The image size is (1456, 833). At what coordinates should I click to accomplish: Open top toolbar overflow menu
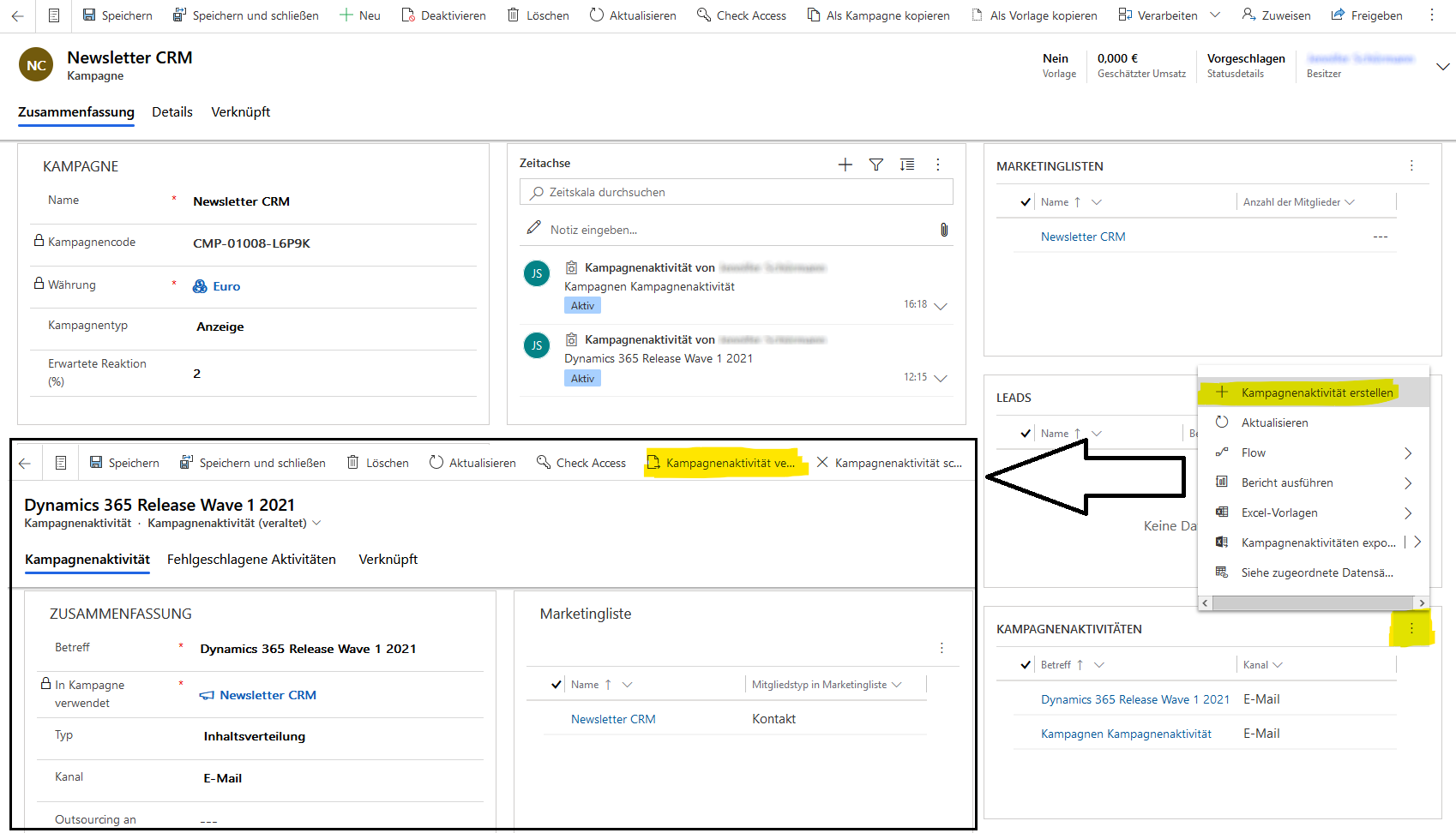coord(1432,15)
